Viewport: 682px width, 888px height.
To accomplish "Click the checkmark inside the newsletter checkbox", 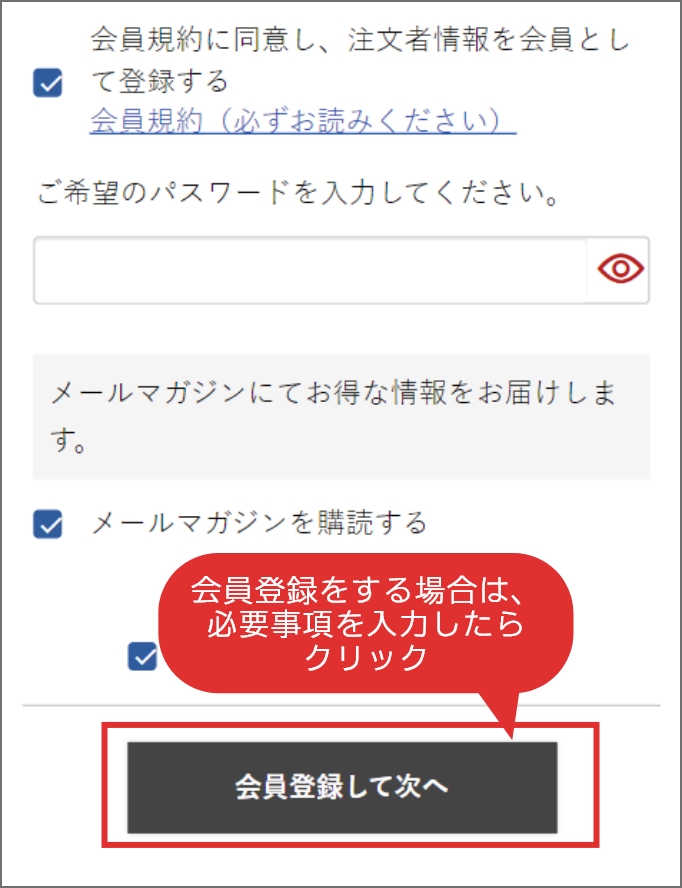I will point(48,524).
